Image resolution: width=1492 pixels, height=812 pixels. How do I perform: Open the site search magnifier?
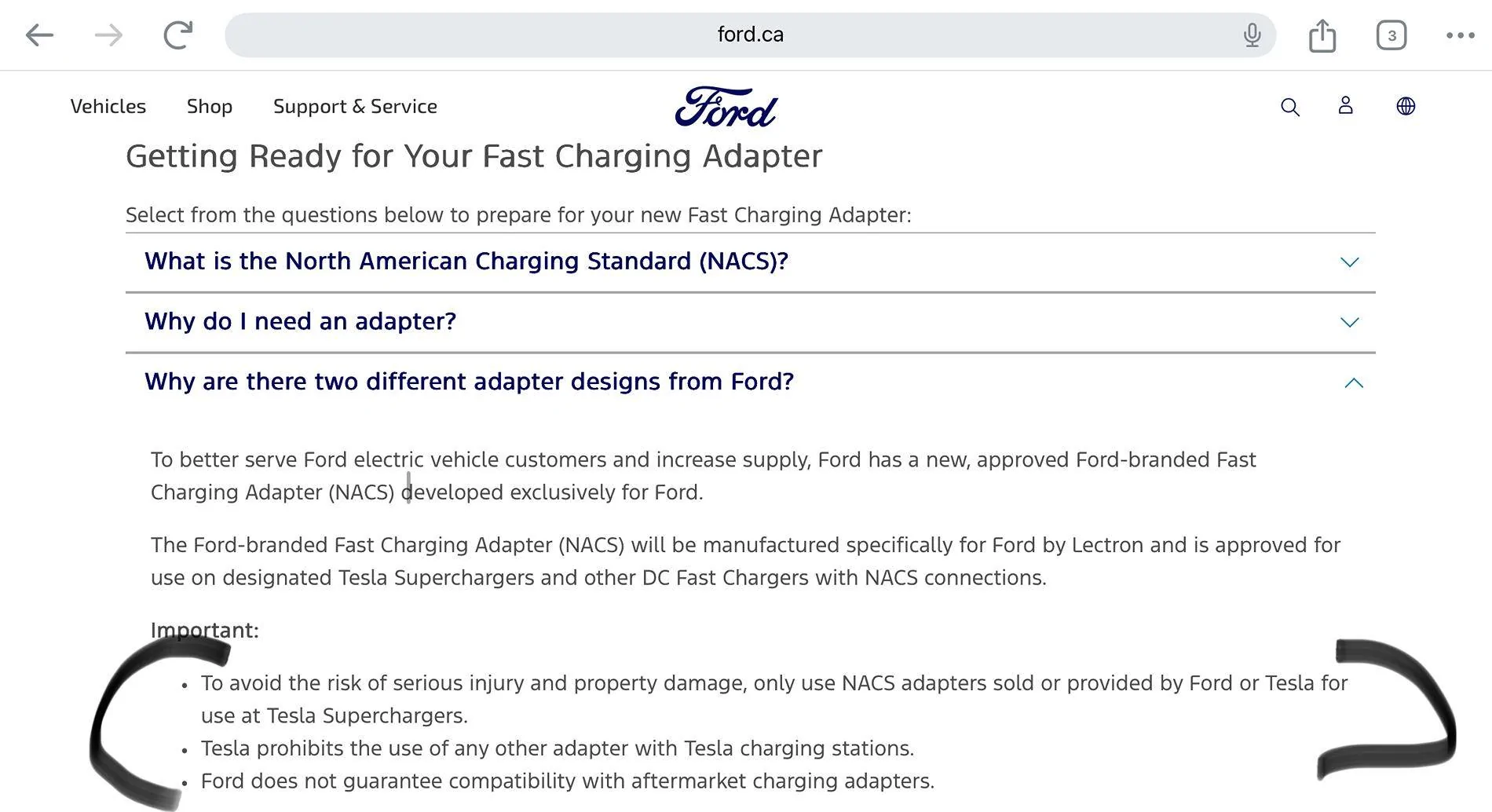pyautogui.click(x=1289, y=107)
